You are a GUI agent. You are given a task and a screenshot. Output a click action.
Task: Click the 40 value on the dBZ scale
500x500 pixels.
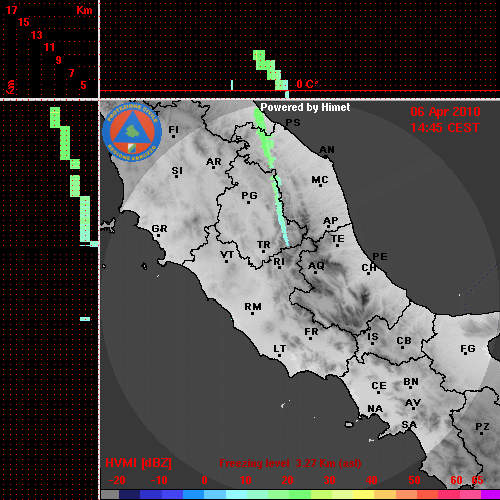click(372, 480)
